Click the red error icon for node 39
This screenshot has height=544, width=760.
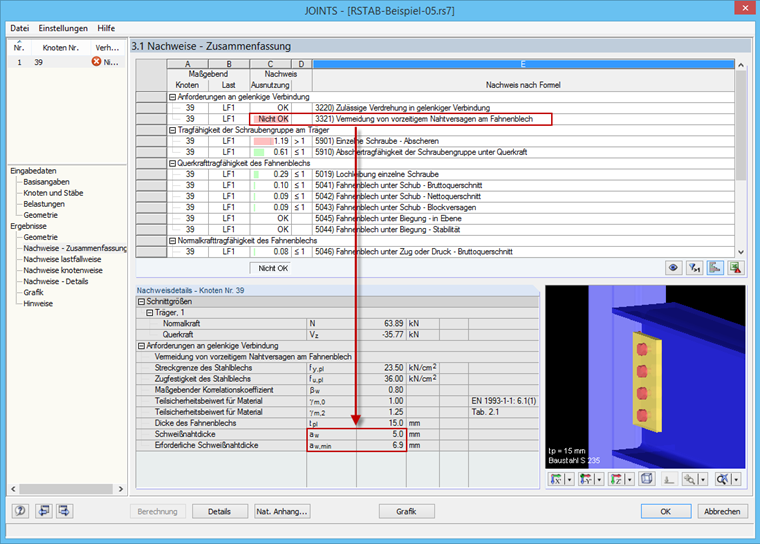(x=96, y=62)
